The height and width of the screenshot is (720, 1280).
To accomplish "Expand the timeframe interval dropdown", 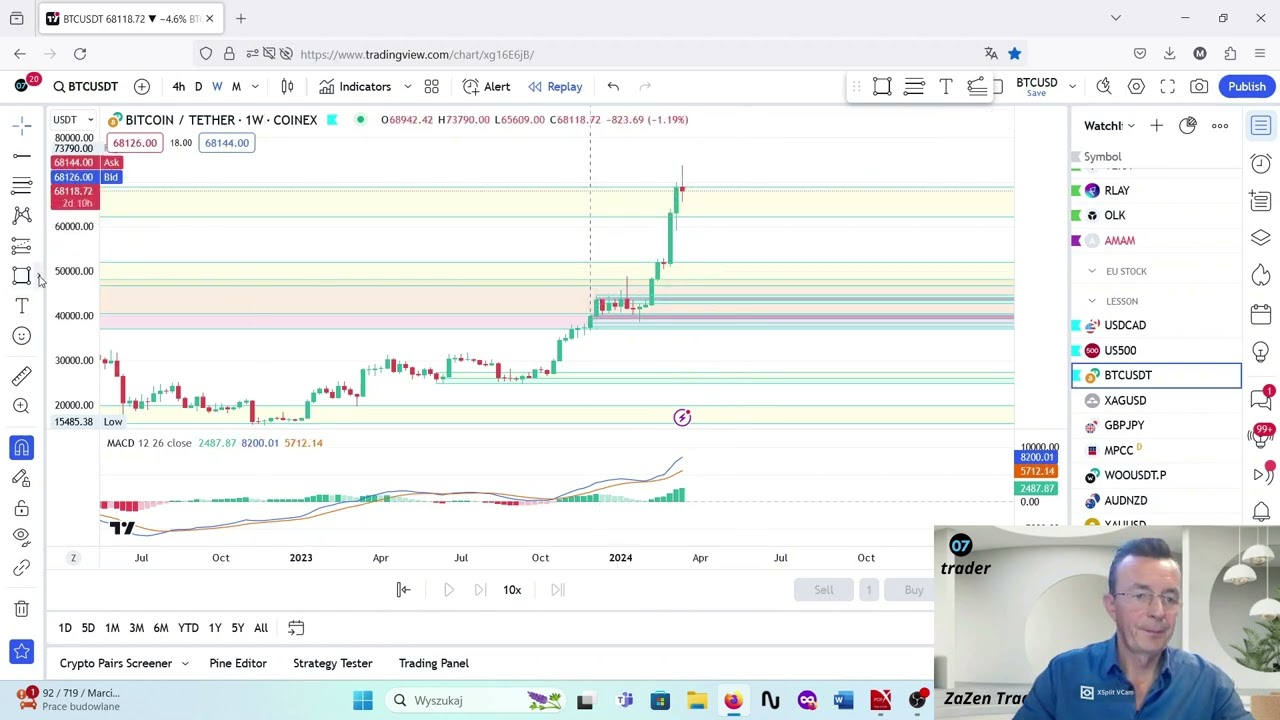I will 255,86.
